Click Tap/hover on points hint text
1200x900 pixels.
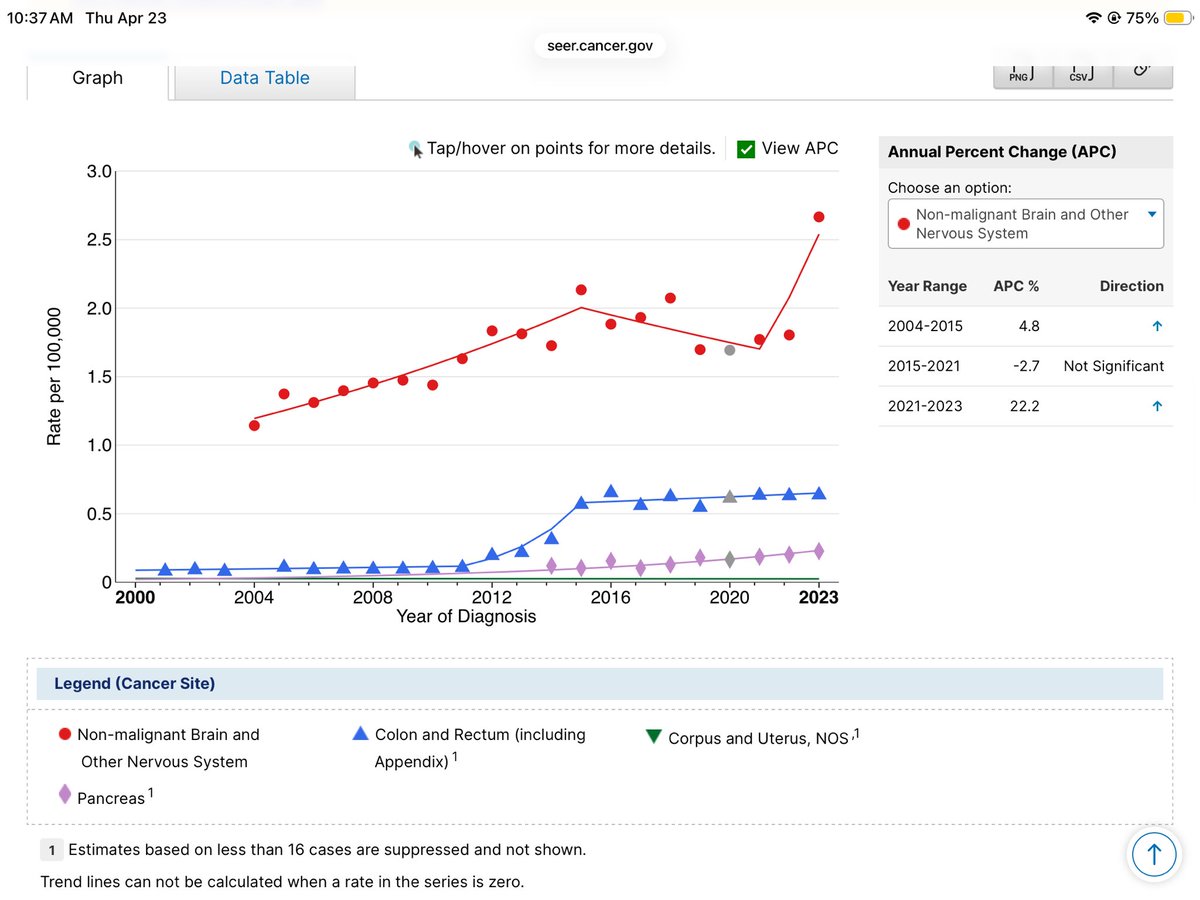(x=571, y=149)
